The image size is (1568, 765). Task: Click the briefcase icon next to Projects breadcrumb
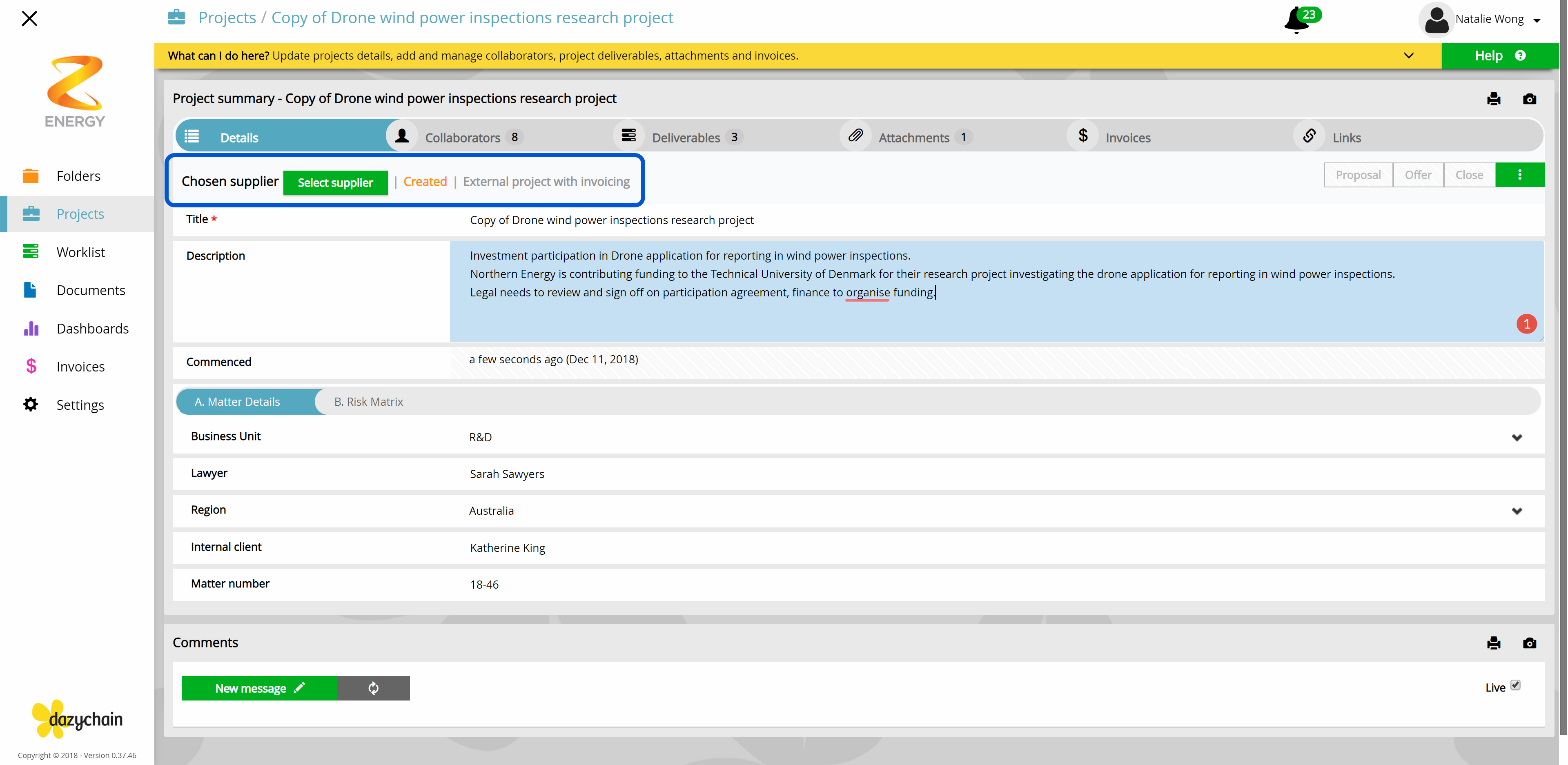176,17
